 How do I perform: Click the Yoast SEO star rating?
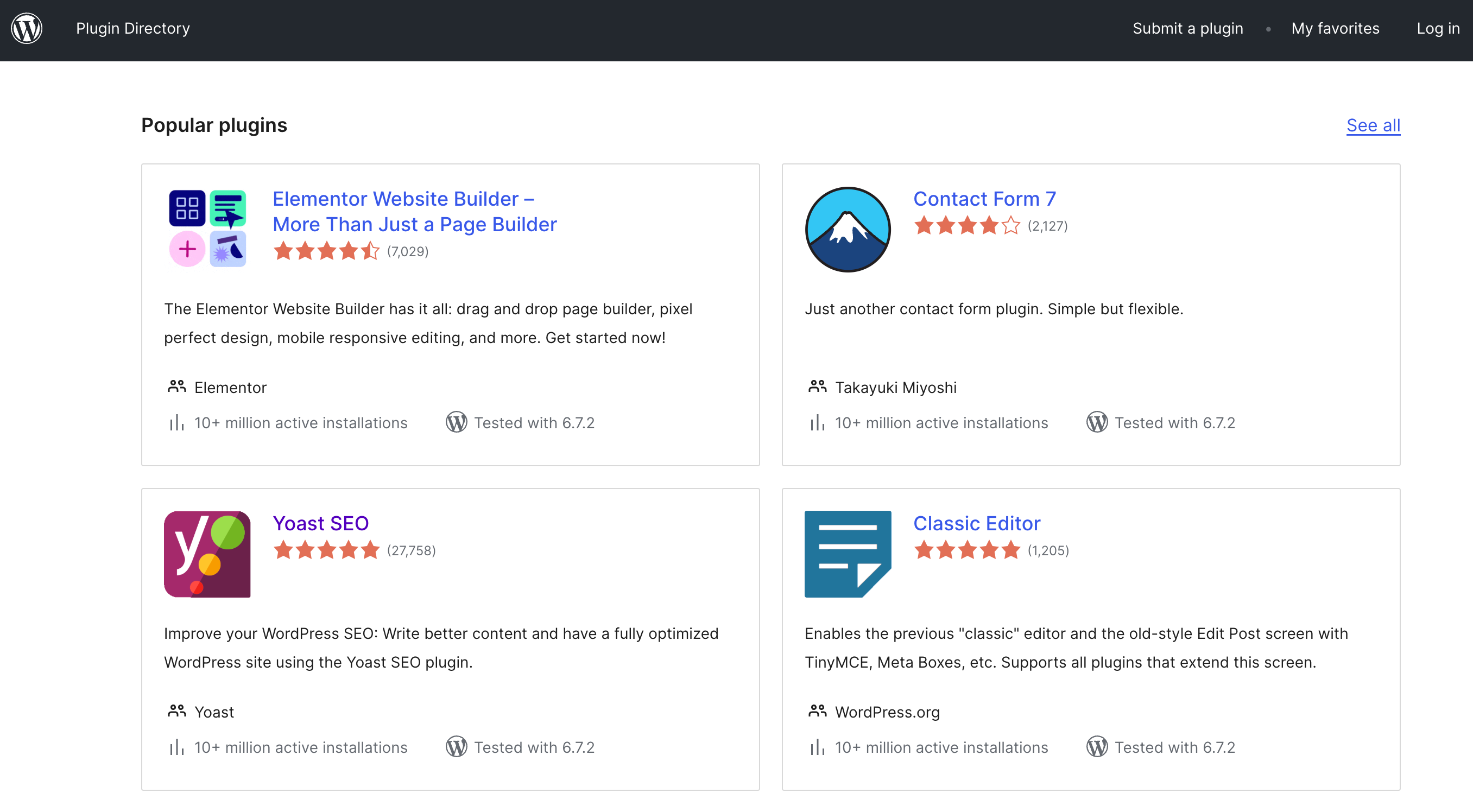326,550
